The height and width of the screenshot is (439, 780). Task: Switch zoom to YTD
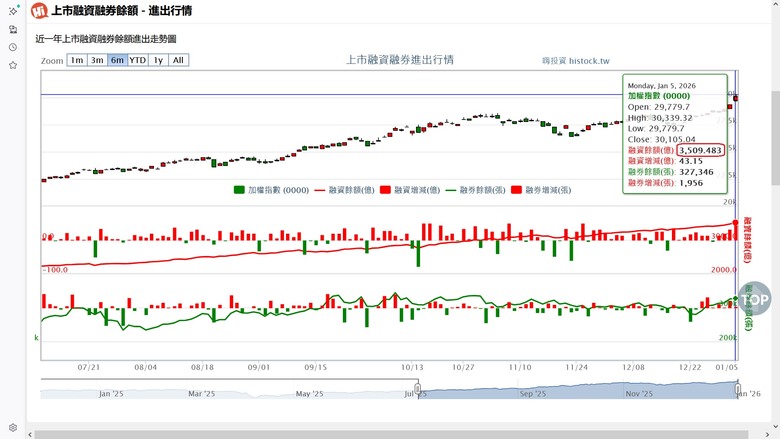(x=138, y=60)
